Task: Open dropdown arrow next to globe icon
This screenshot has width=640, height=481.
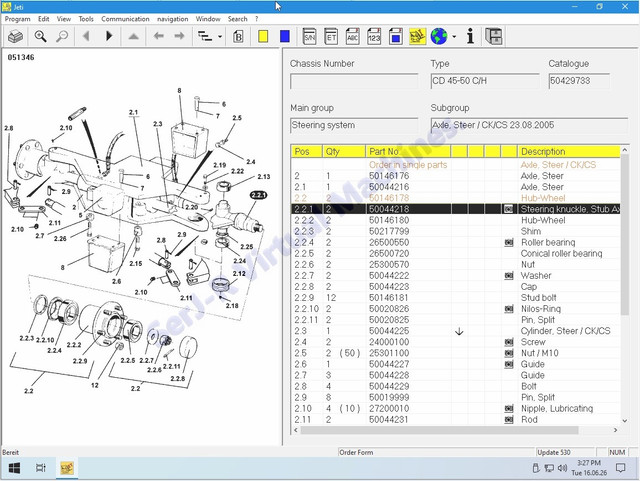Action: click(x=454, y=37)
